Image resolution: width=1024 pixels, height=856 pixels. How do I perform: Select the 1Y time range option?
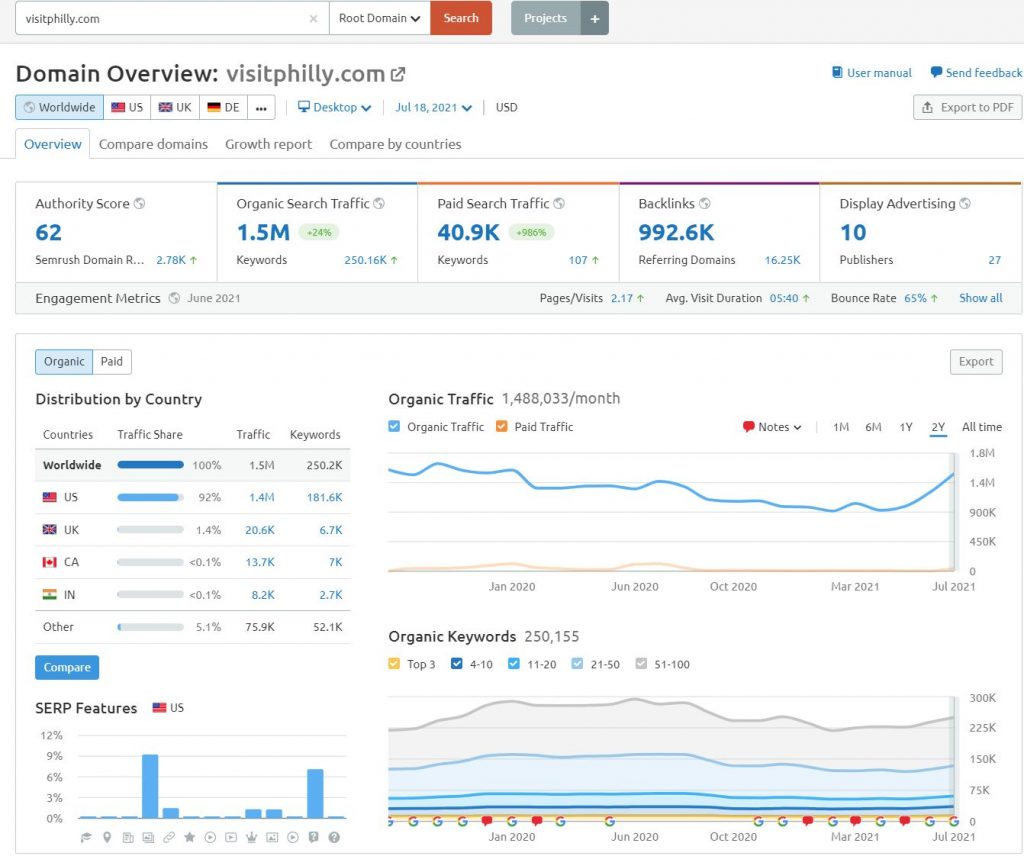[906, 427]
